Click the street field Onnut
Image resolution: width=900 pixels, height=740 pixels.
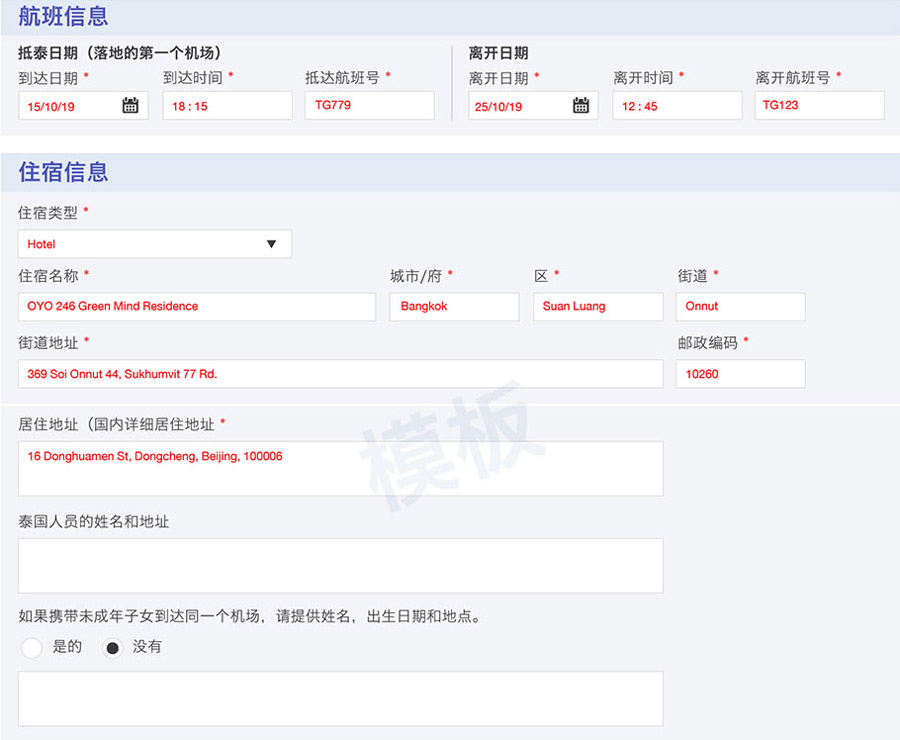(740, 307)
